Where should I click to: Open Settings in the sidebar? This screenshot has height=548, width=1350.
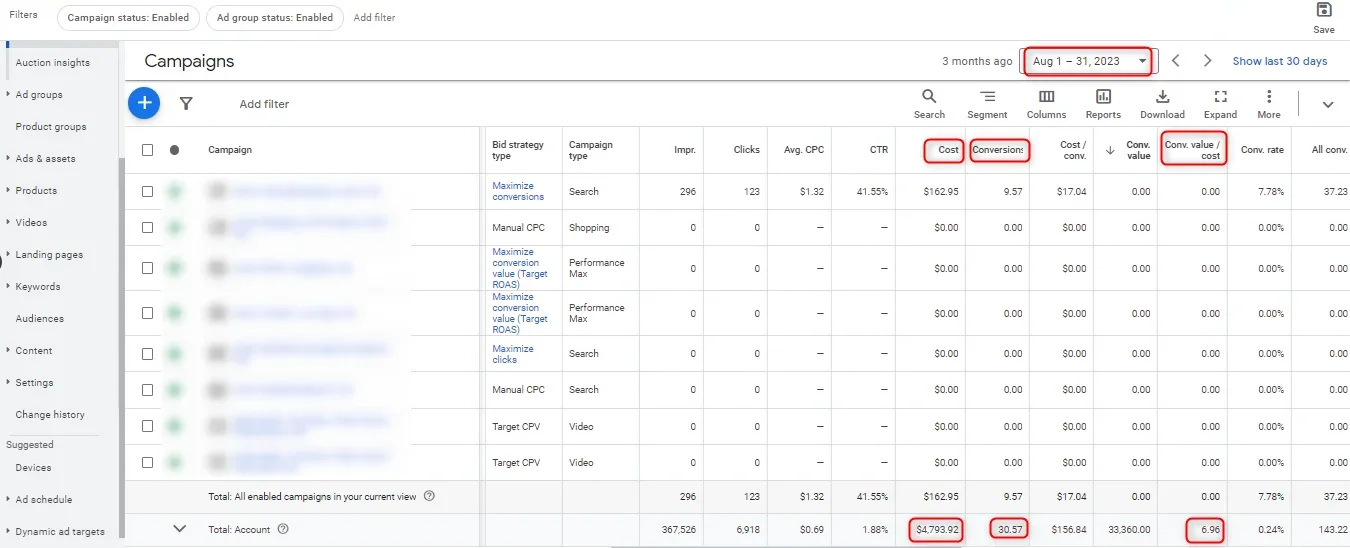pos(34,383)
